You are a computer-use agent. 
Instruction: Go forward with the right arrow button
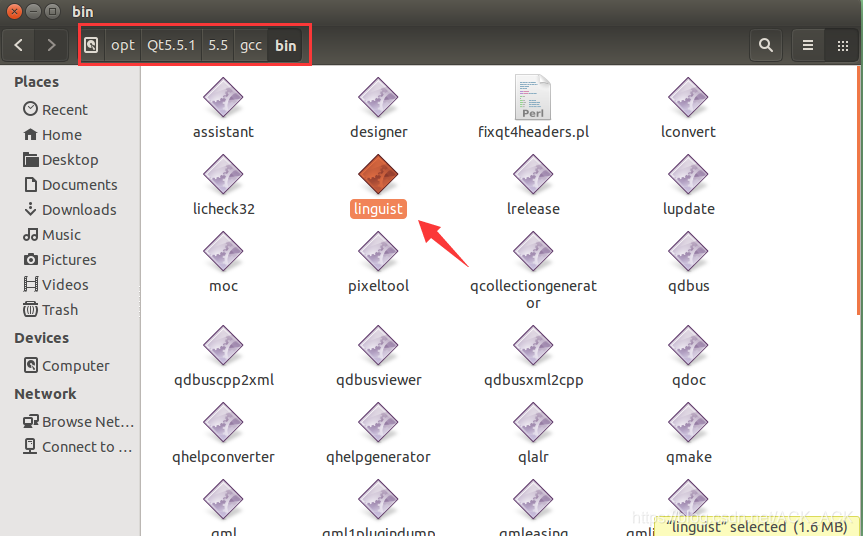click(x=51, y=45)
